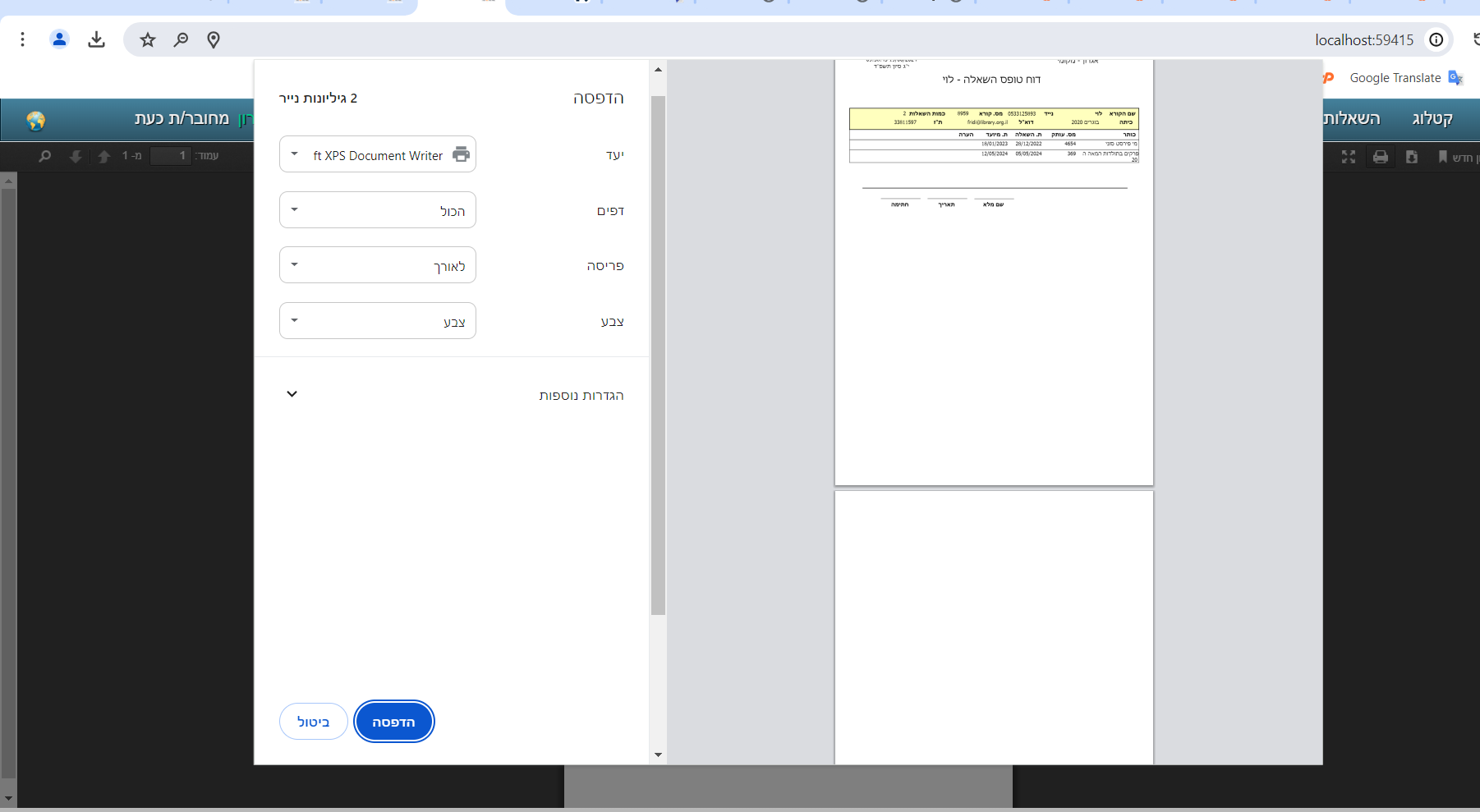Open the השאלות menu item
The image size is (1480, 812).
pyautogui.click(x=1352, y=118)
